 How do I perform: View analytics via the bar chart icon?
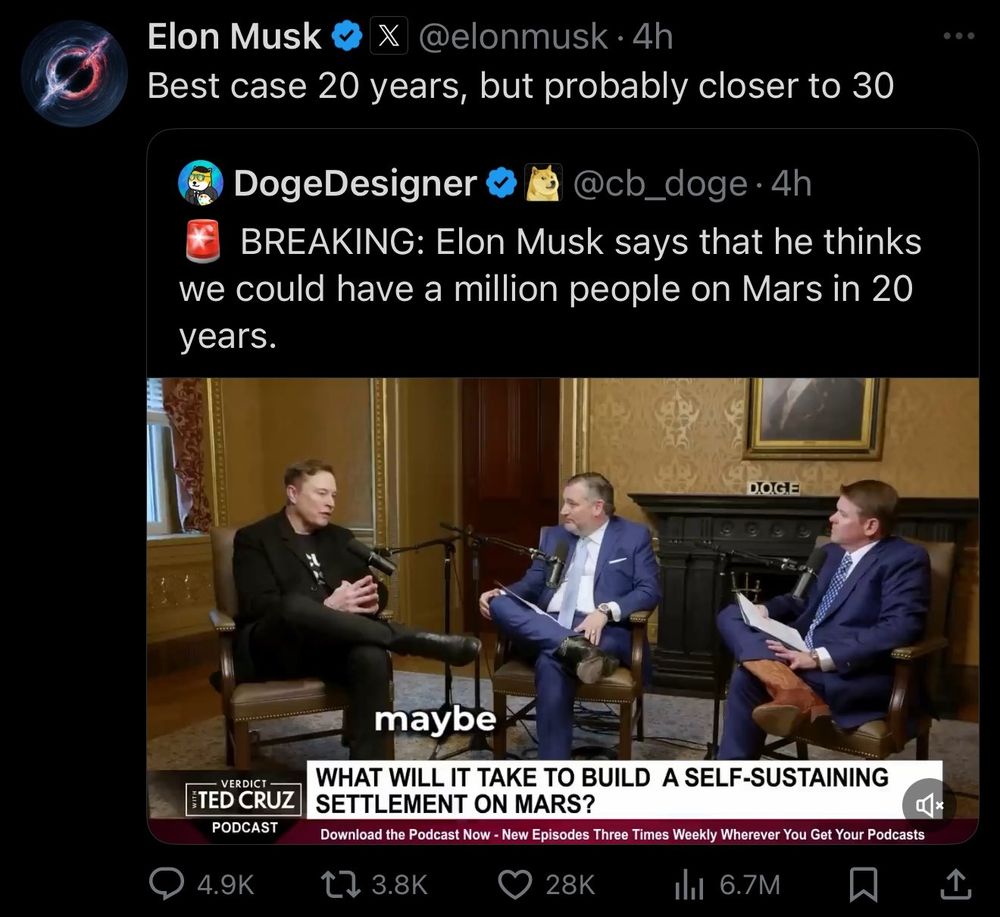(x=689, y=885)
